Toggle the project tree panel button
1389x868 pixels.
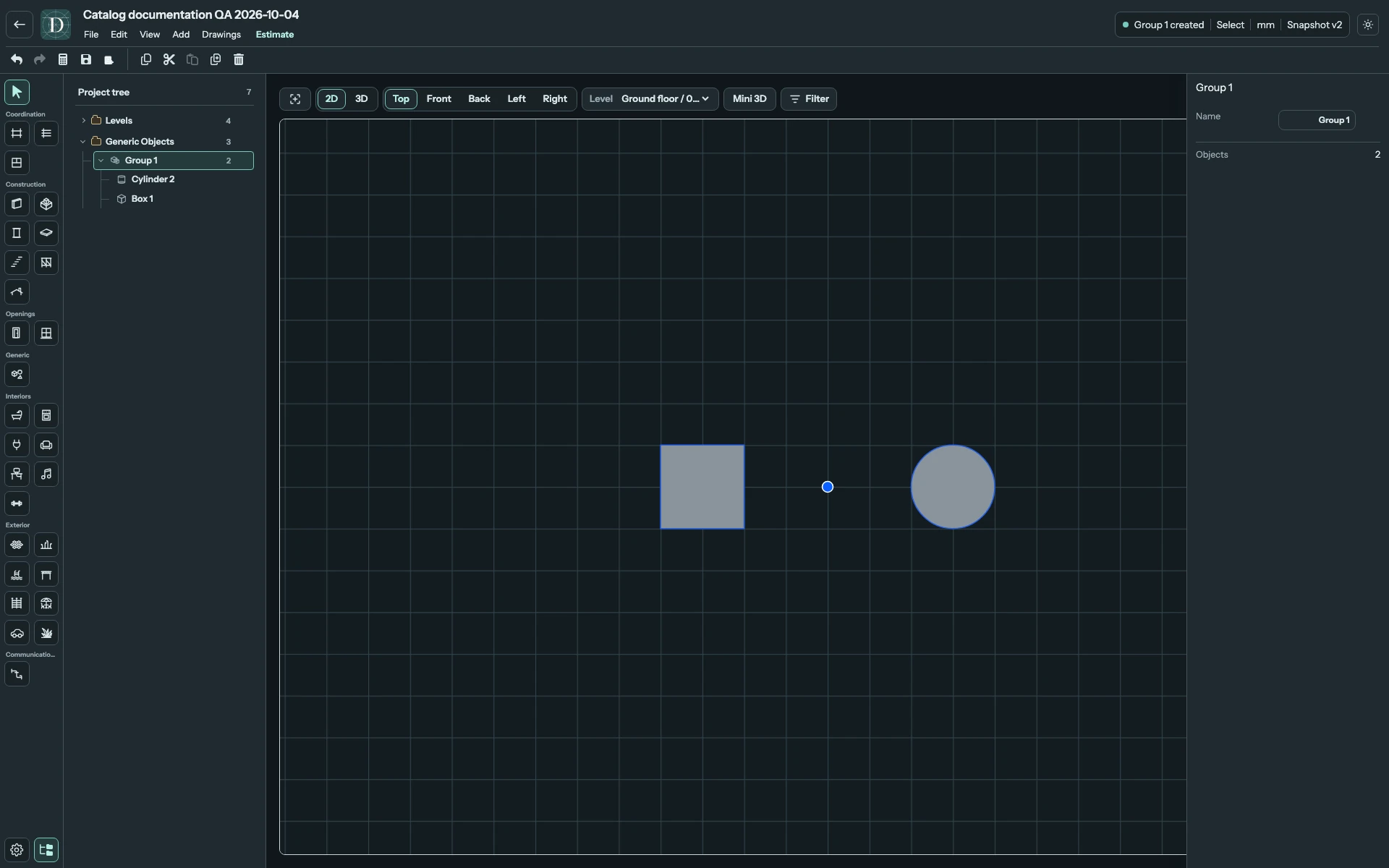[x=46, y=850]
